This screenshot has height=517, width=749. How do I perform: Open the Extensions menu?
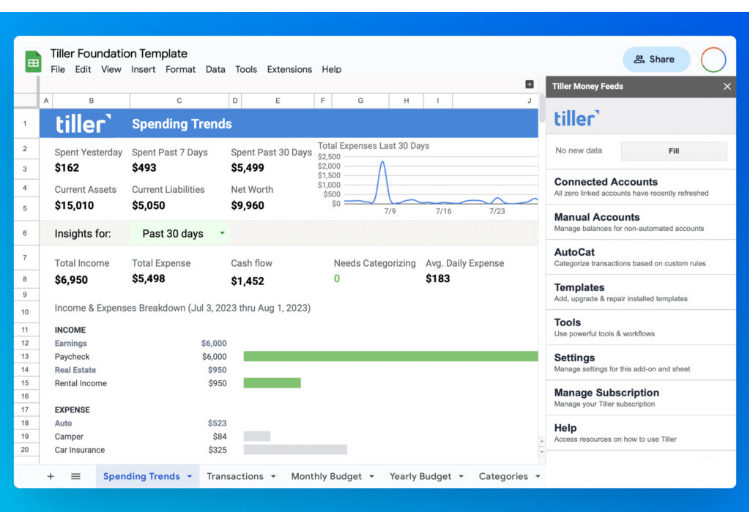tap(289, 70)
